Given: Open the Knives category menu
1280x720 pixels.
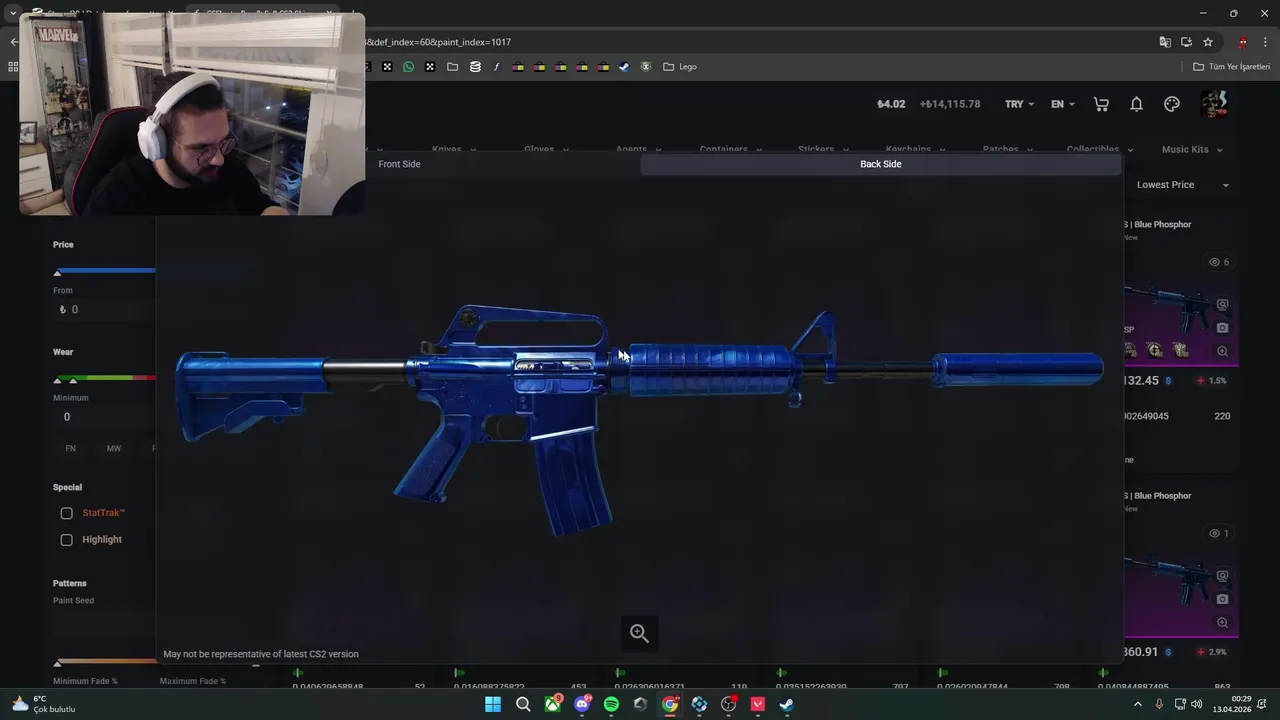Looking at the screenshot, I should pos(454,150).
